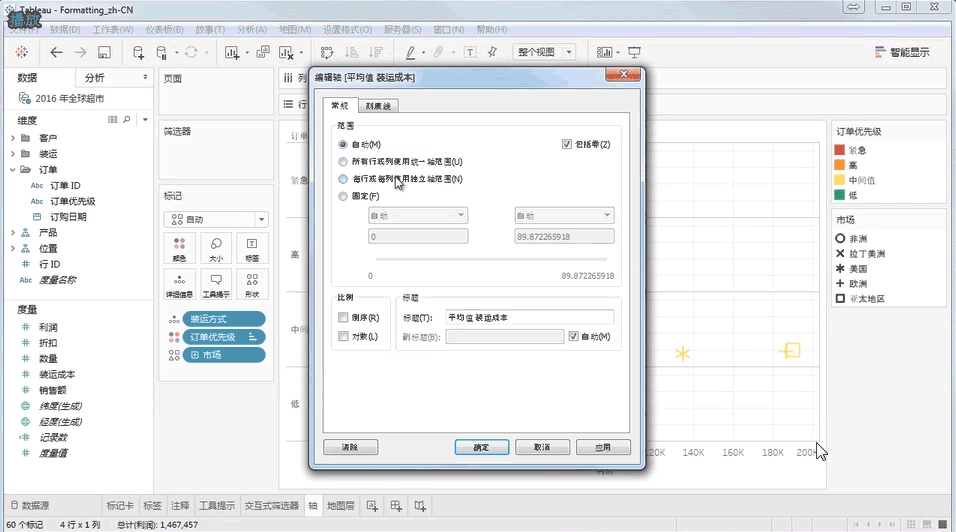The image size is (956, 532).
Task: Enable the Logarithmic (对数) scale checkbox
Action: point(343,336)
